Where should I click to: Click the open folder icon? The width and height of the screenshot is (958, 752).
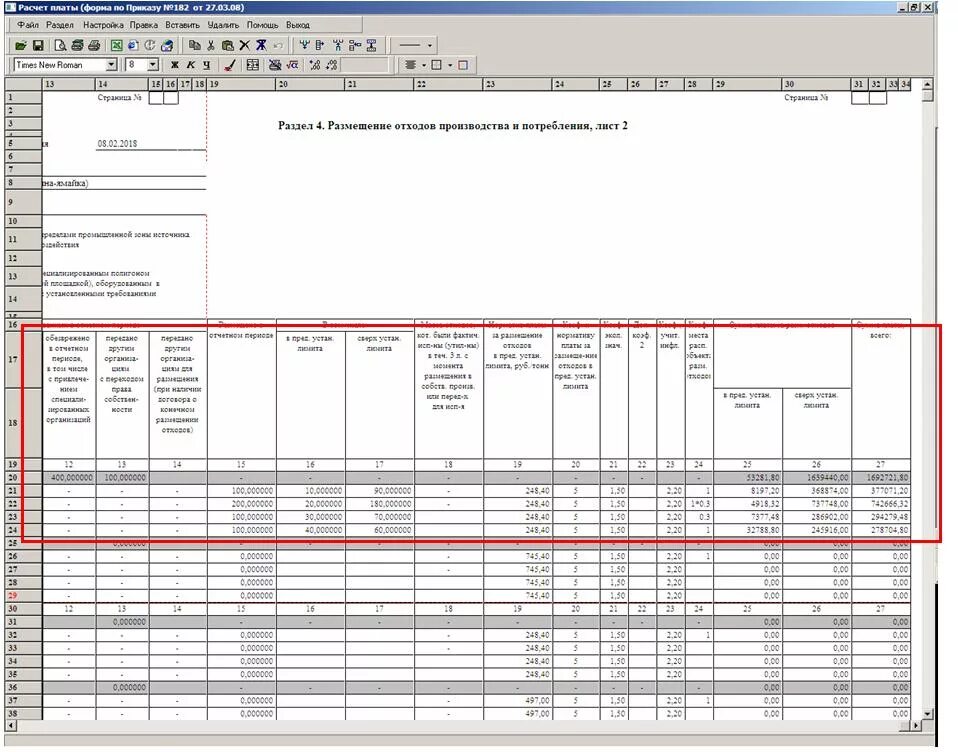tap(21, 45)
